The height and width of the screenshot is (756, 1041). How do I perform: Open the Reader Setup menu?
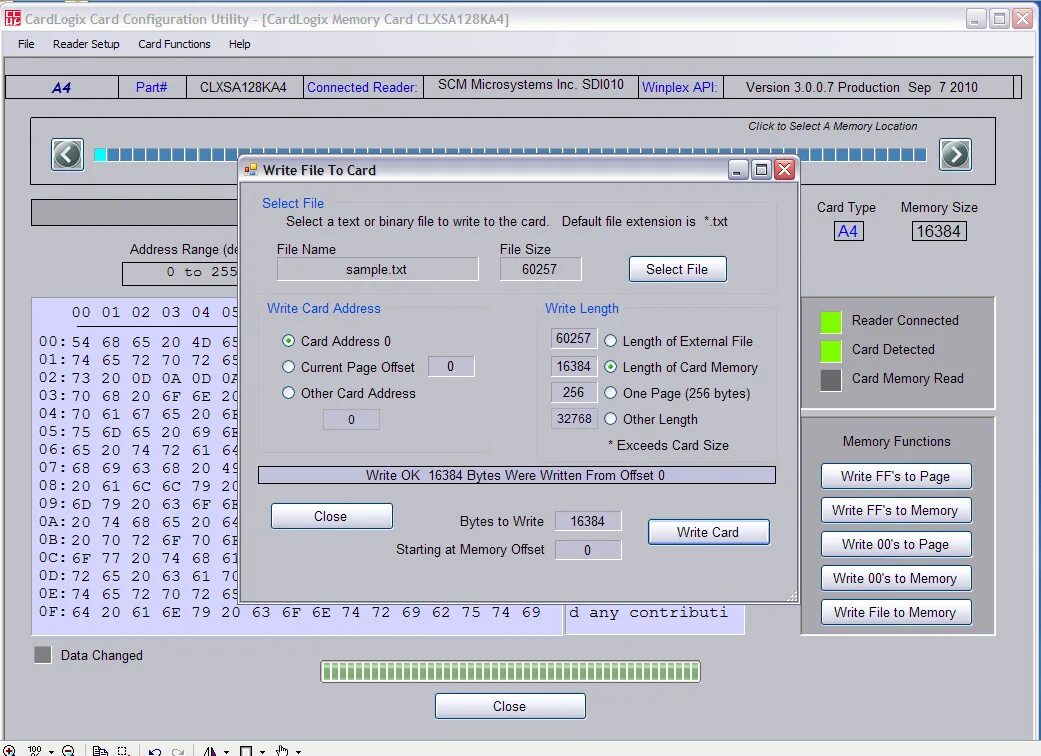click(86, 44)
